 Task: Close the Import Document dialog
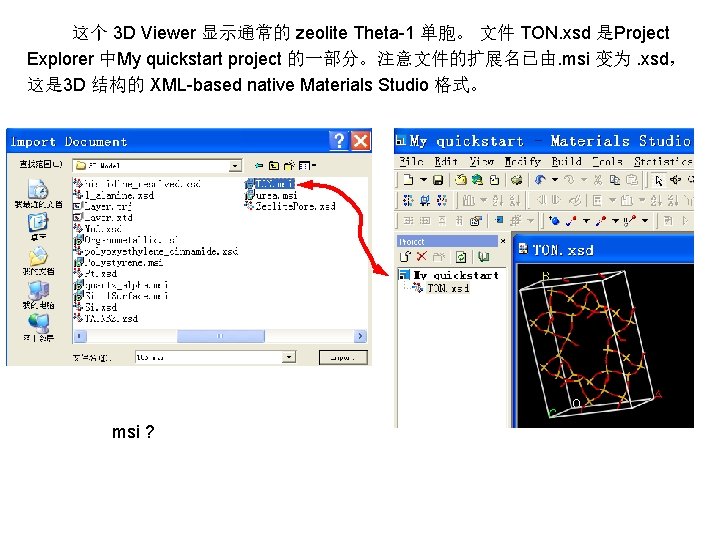(x=360, y=141)
